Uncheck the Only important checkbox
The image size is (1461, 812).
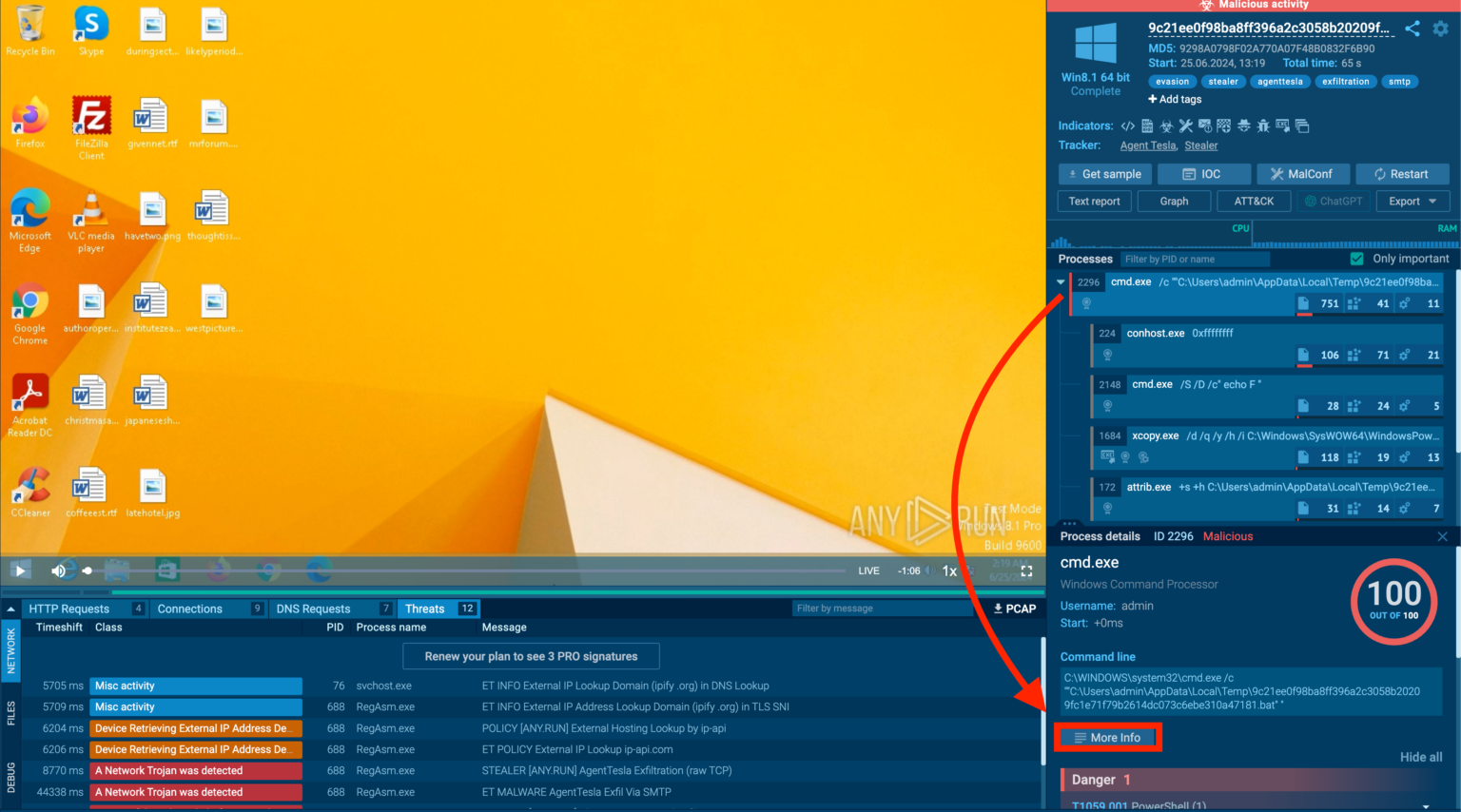1356,259
